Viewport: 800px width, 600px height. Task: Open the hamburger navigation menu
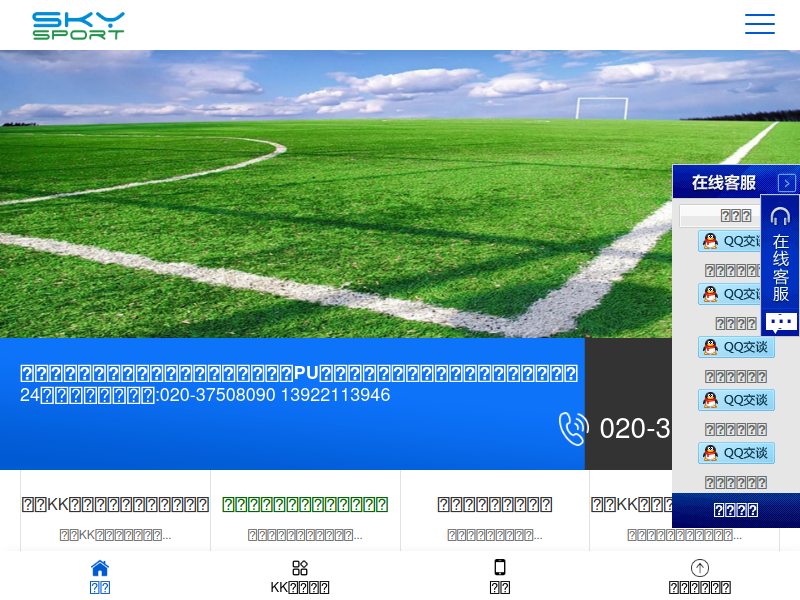point(759,24)
